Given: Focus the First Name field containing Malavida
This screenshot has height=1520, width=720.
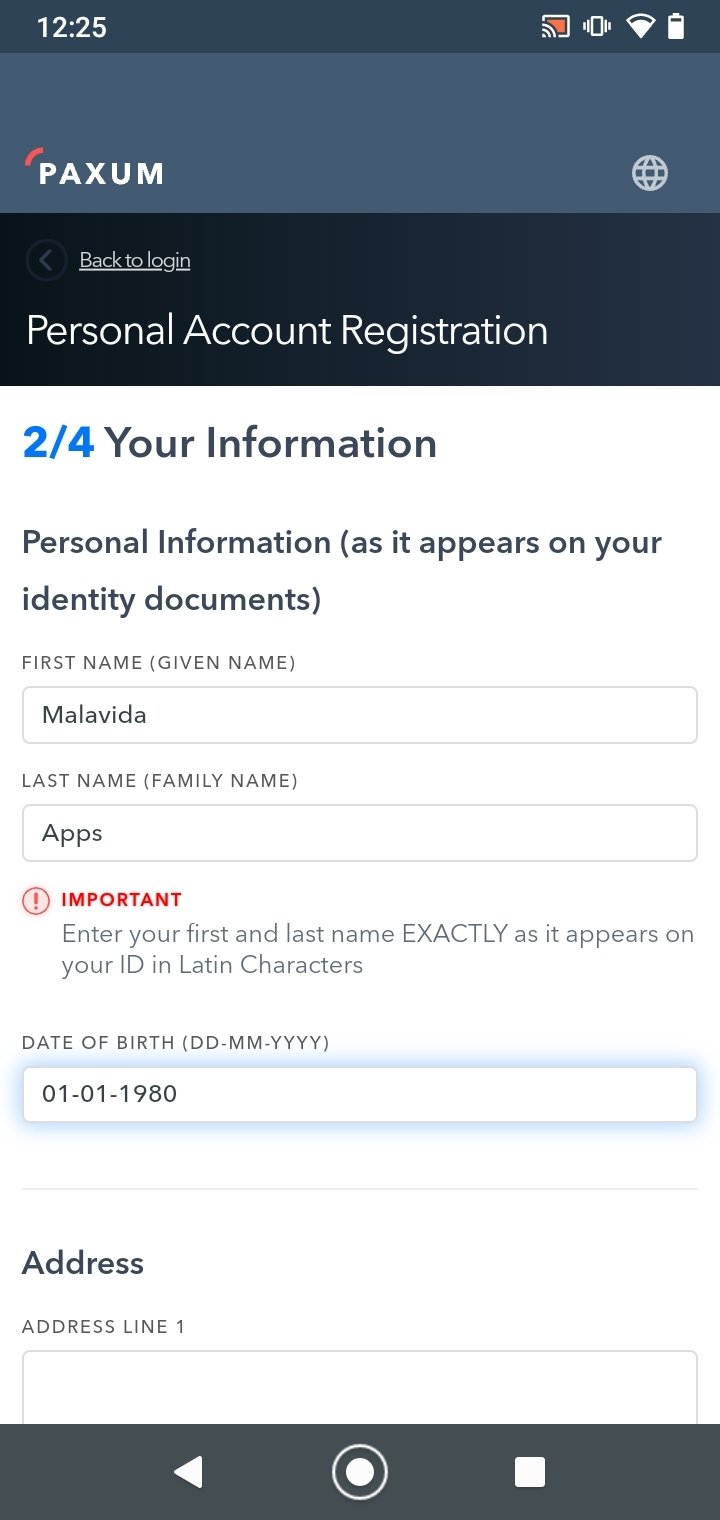Looking at the screenshot, I should (359, 715).
